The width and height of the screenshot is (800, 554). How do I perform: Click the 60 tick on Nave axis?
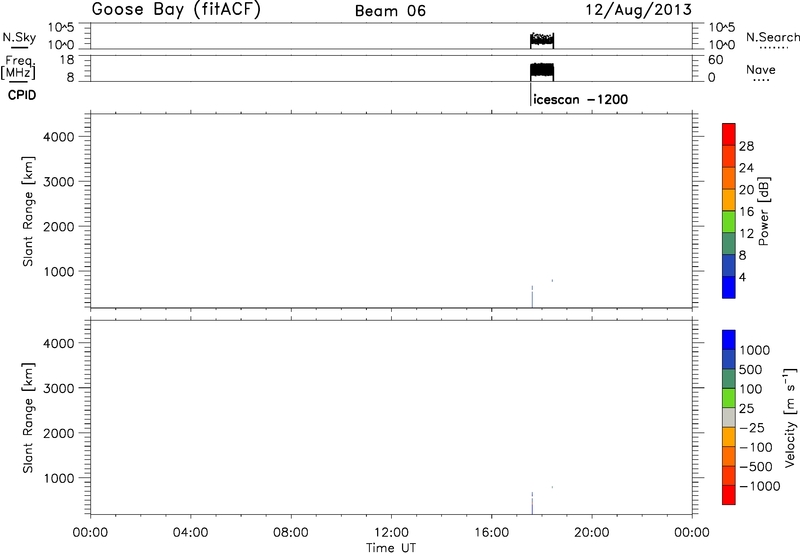(715, 60)
